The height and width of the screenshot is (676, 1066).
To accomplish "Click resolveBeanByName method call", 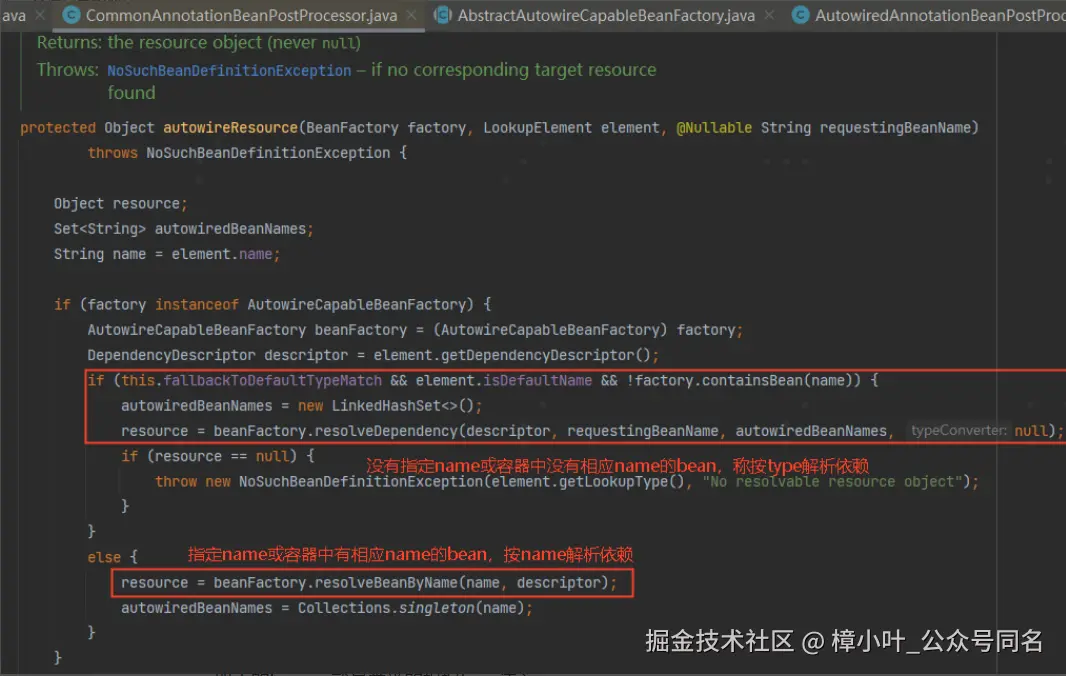I will click(385, 583).
